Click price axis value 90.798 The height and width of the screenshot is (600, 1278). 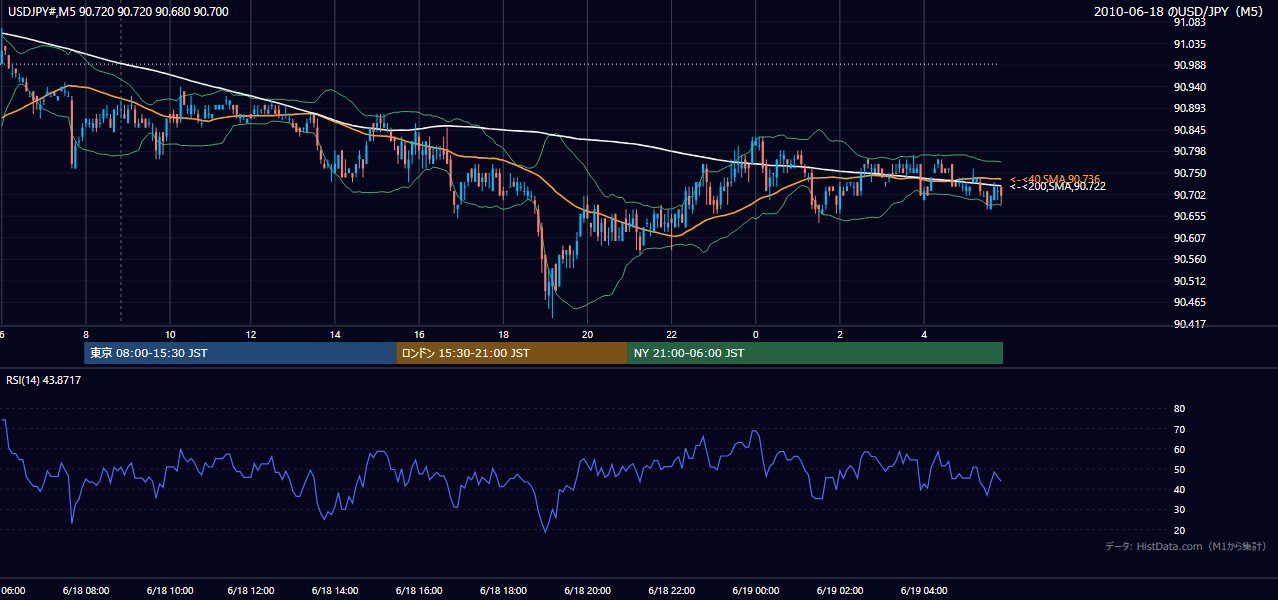click(x=1190, y=151)
